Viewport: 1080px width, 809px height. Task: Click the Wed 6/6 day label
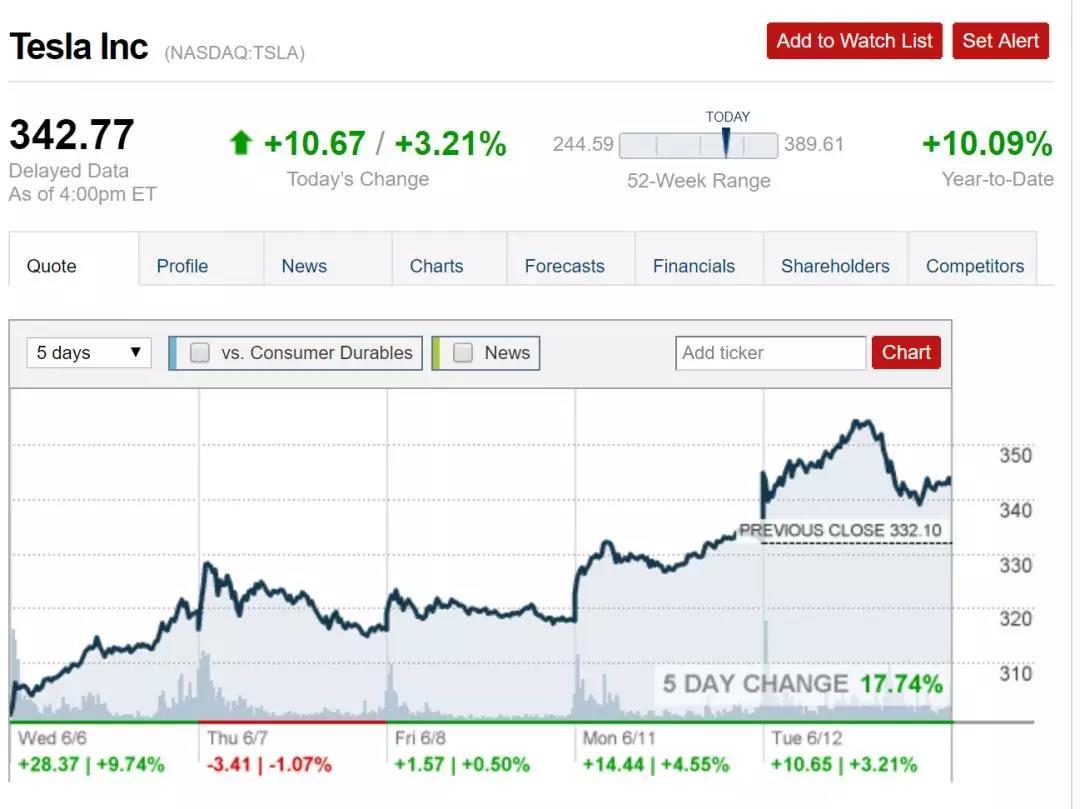point(51,738)
